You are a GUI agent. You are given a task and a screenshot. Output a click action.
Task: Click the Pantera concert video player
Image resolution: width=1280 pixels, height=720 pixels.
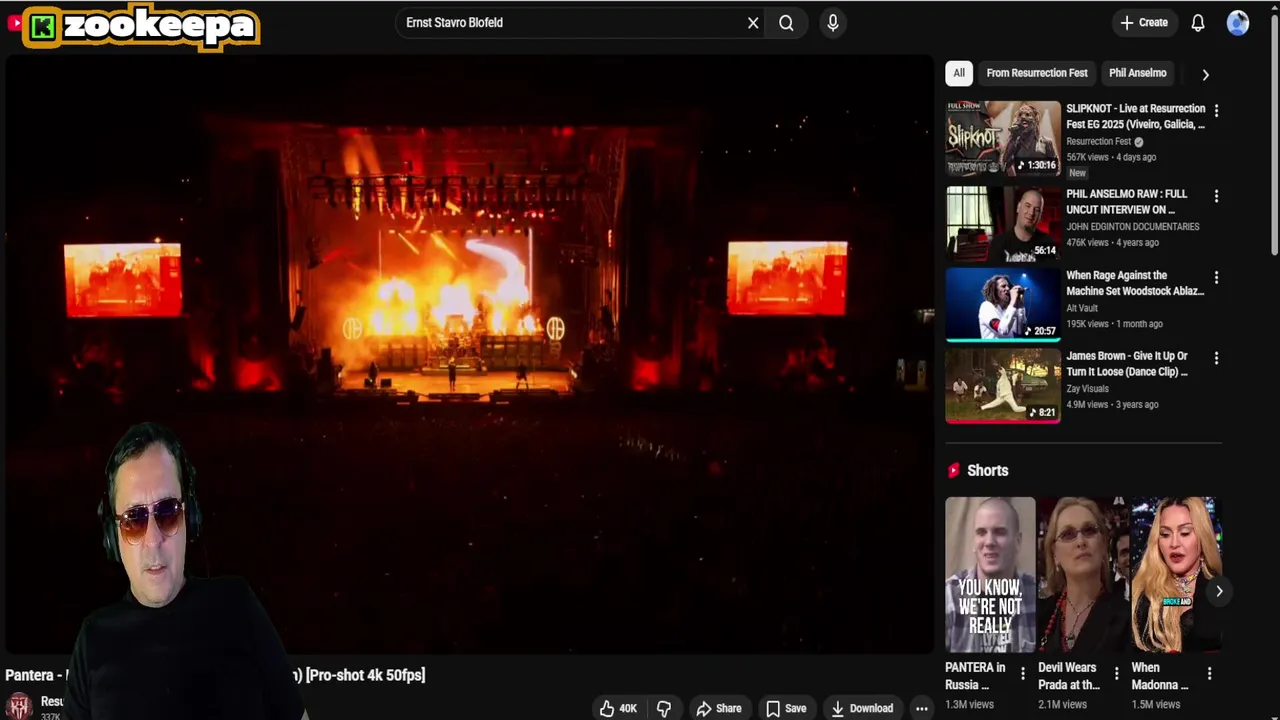[470, 354]
